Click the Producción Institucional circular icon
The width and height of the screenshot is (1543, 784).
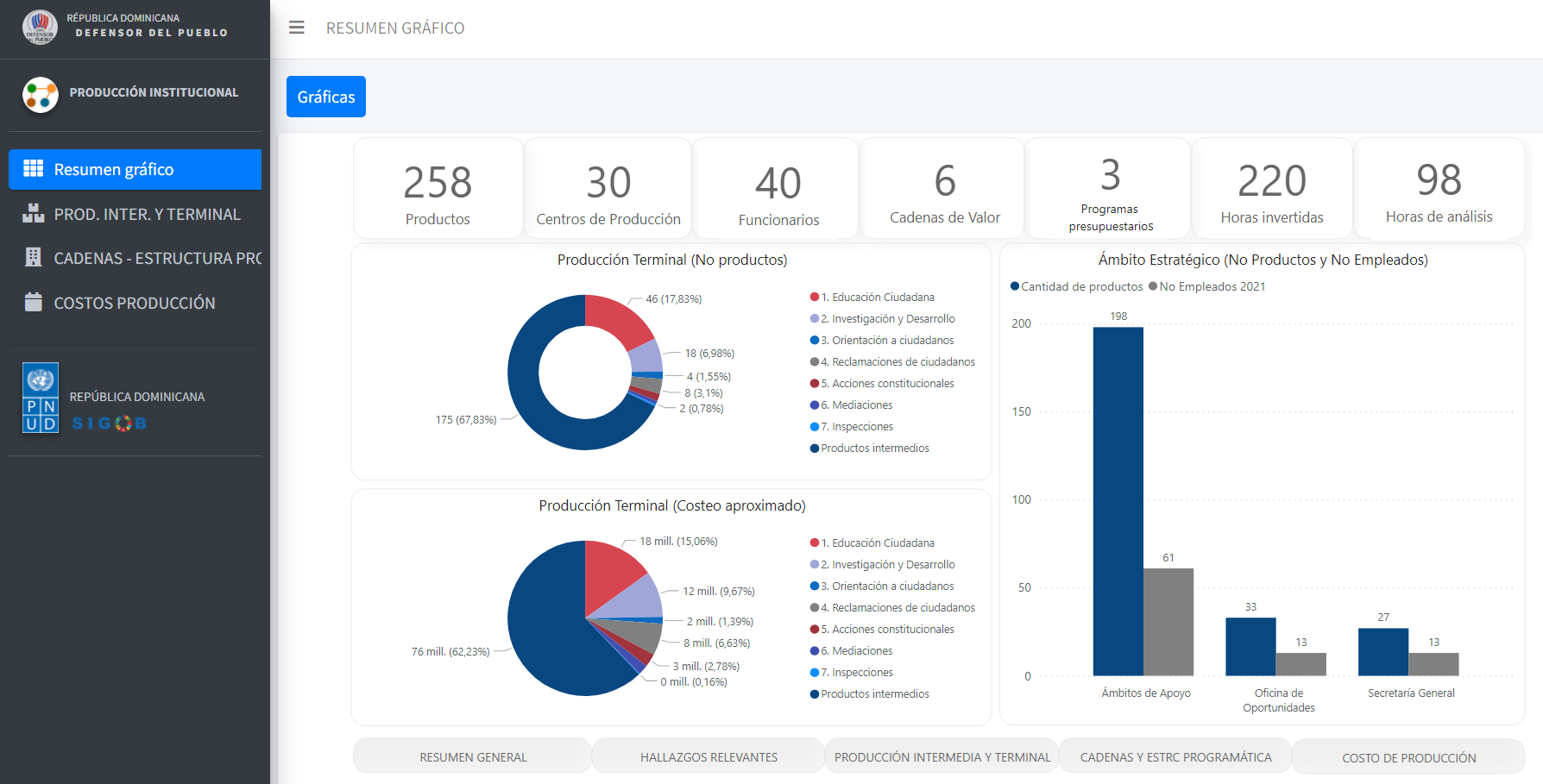tap(41, 95)
